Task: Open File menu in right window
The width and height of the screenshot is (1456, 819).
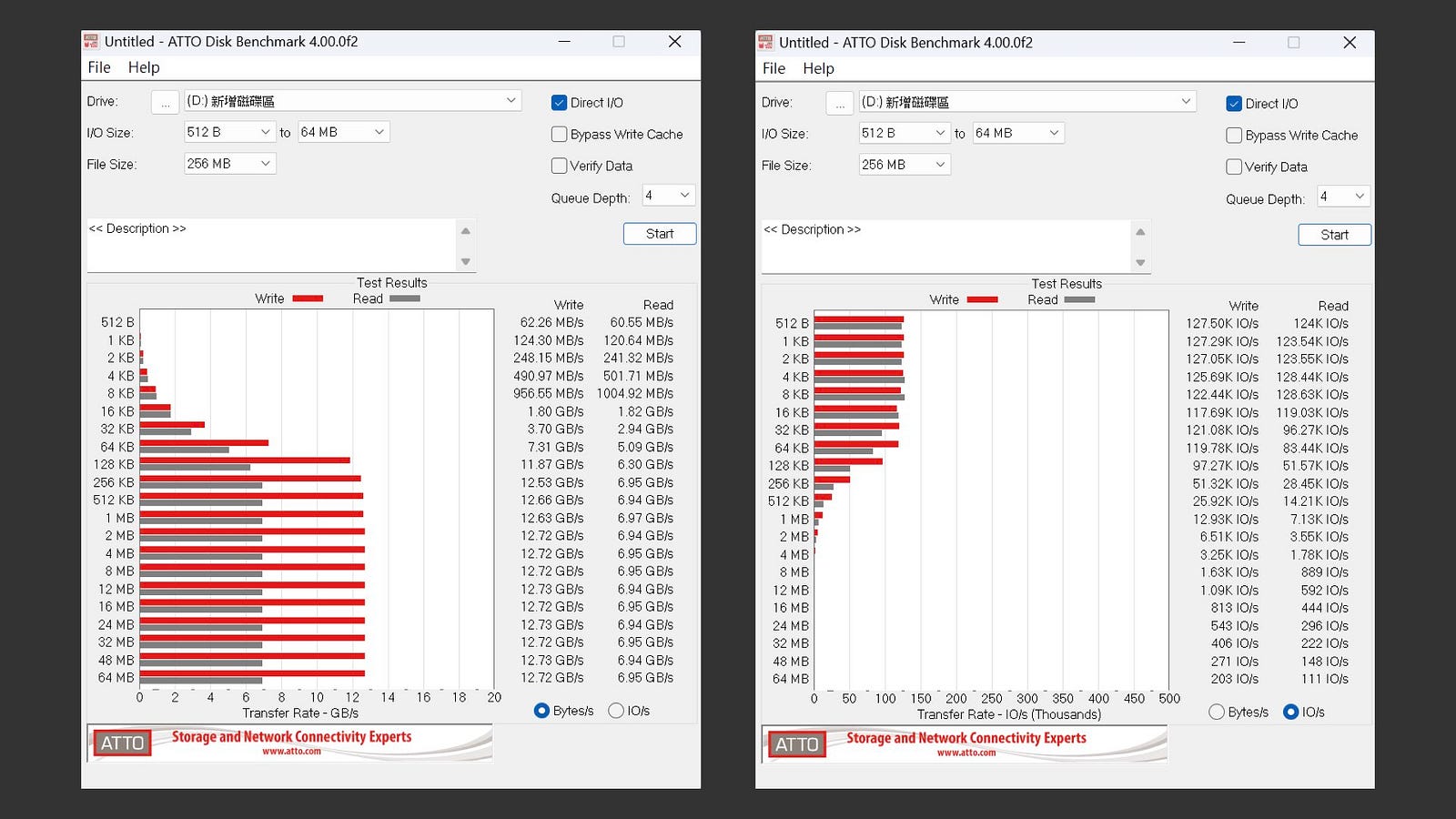Action: click(773, 68)
